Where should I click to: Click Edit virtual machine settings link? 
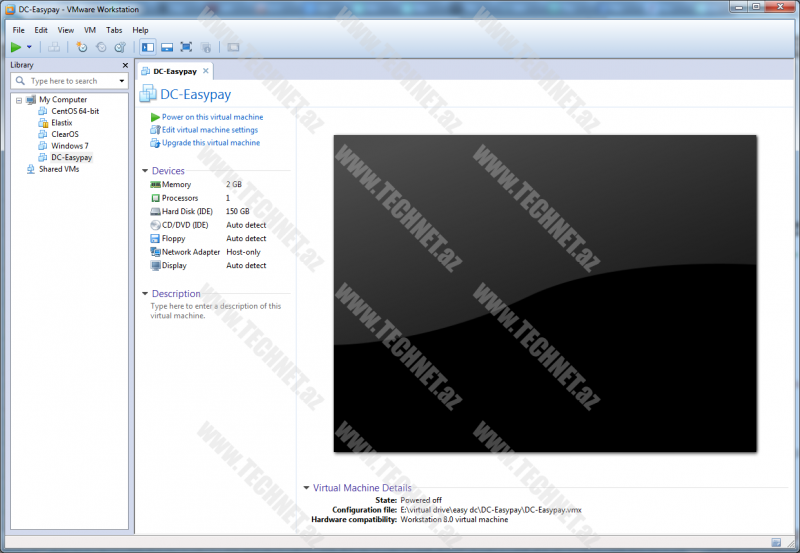(x=209, y=130)
